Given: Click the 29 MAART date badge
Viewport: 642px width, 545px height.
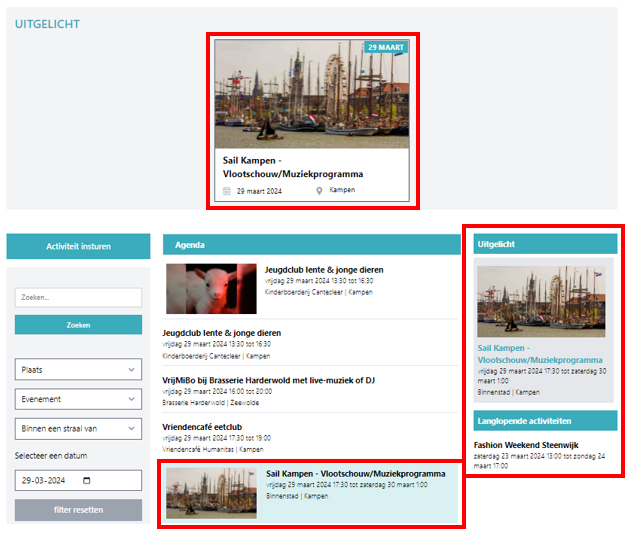Looking at the screenshot, I should point(386,48).
